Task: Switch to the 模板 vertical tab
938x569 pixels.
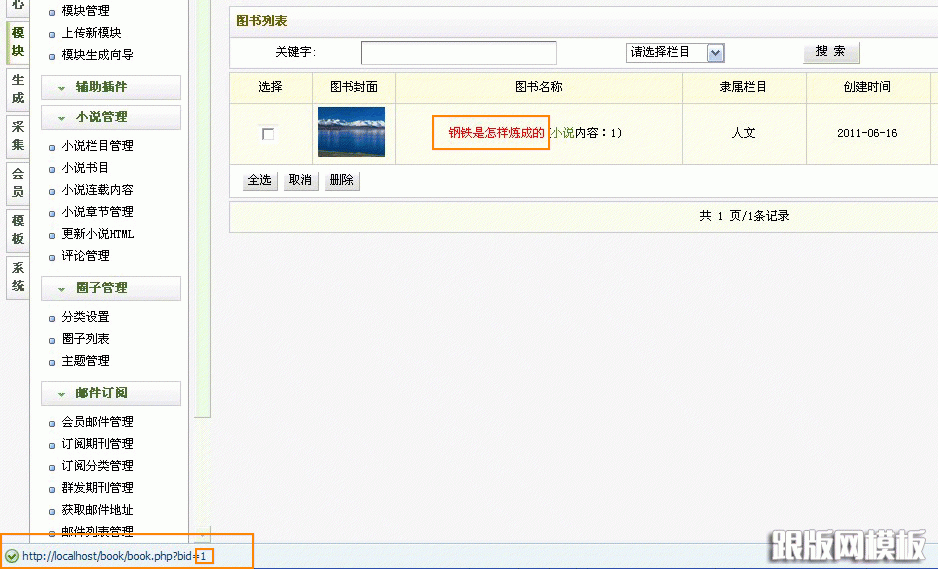Action: 17,230
